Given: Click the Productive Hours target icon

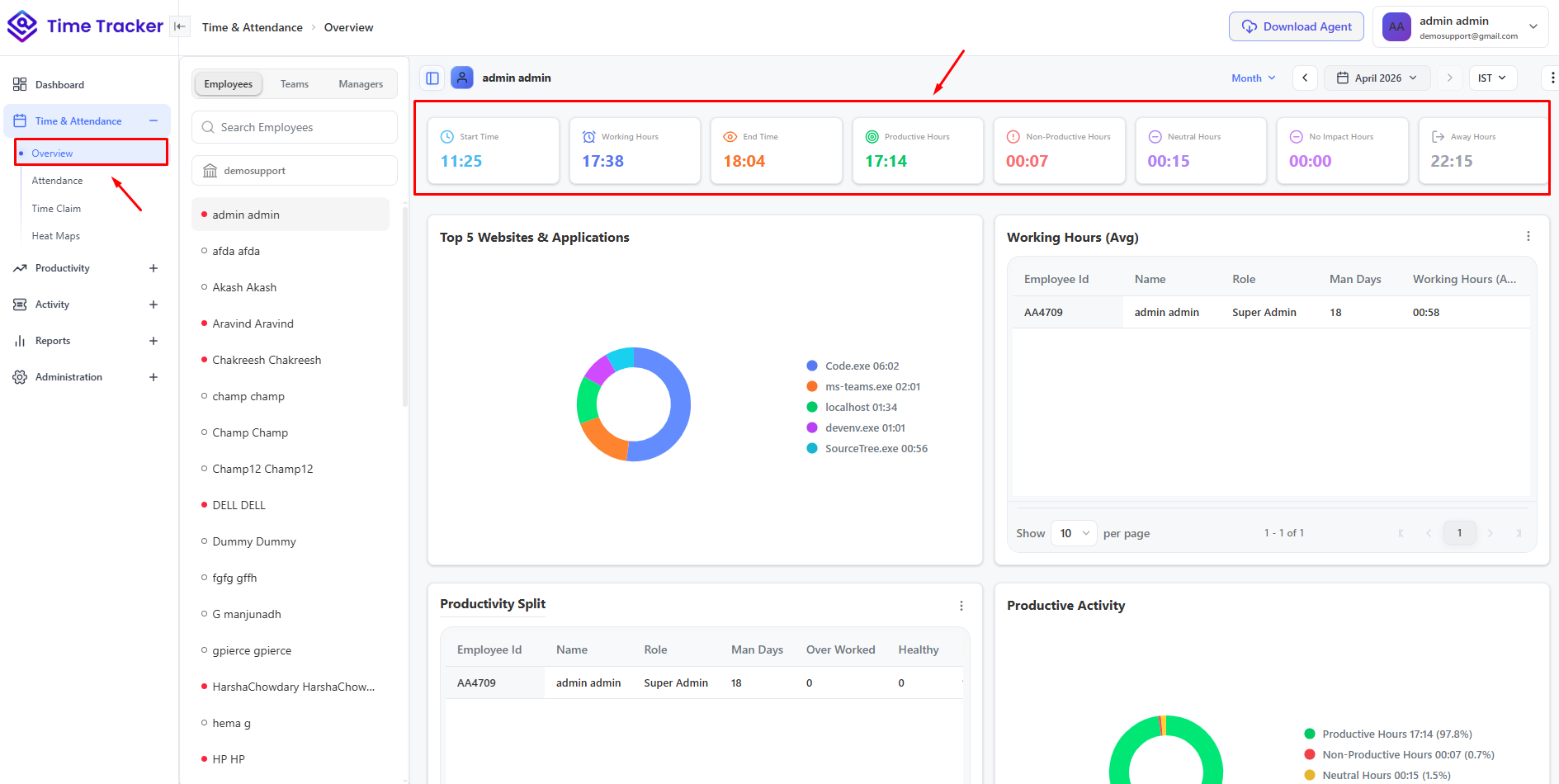Looking at the screenshot, I should 872,137.
